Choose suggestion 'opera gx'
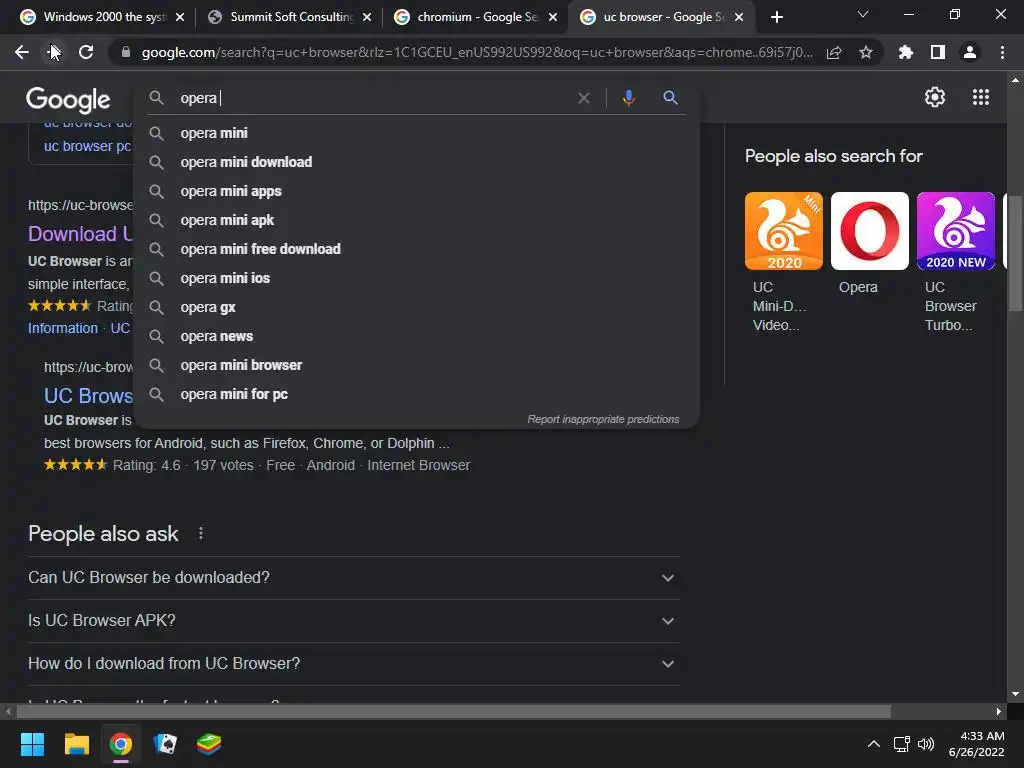The image size is (1024, 768). coord(416,307)
